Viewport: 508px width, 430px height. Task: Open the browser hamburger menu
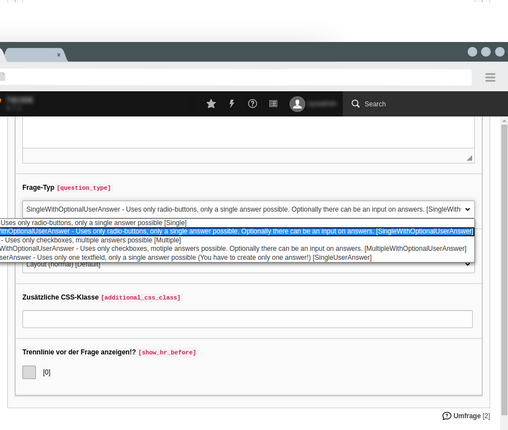[x=490, y=77]
